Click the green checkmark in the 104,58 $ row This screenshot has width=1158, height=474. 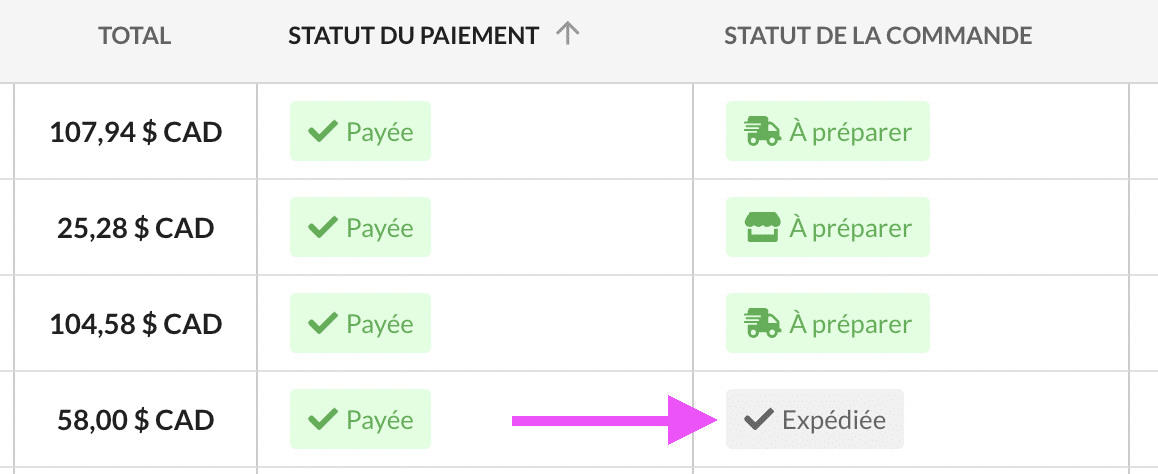coord(323,324)
